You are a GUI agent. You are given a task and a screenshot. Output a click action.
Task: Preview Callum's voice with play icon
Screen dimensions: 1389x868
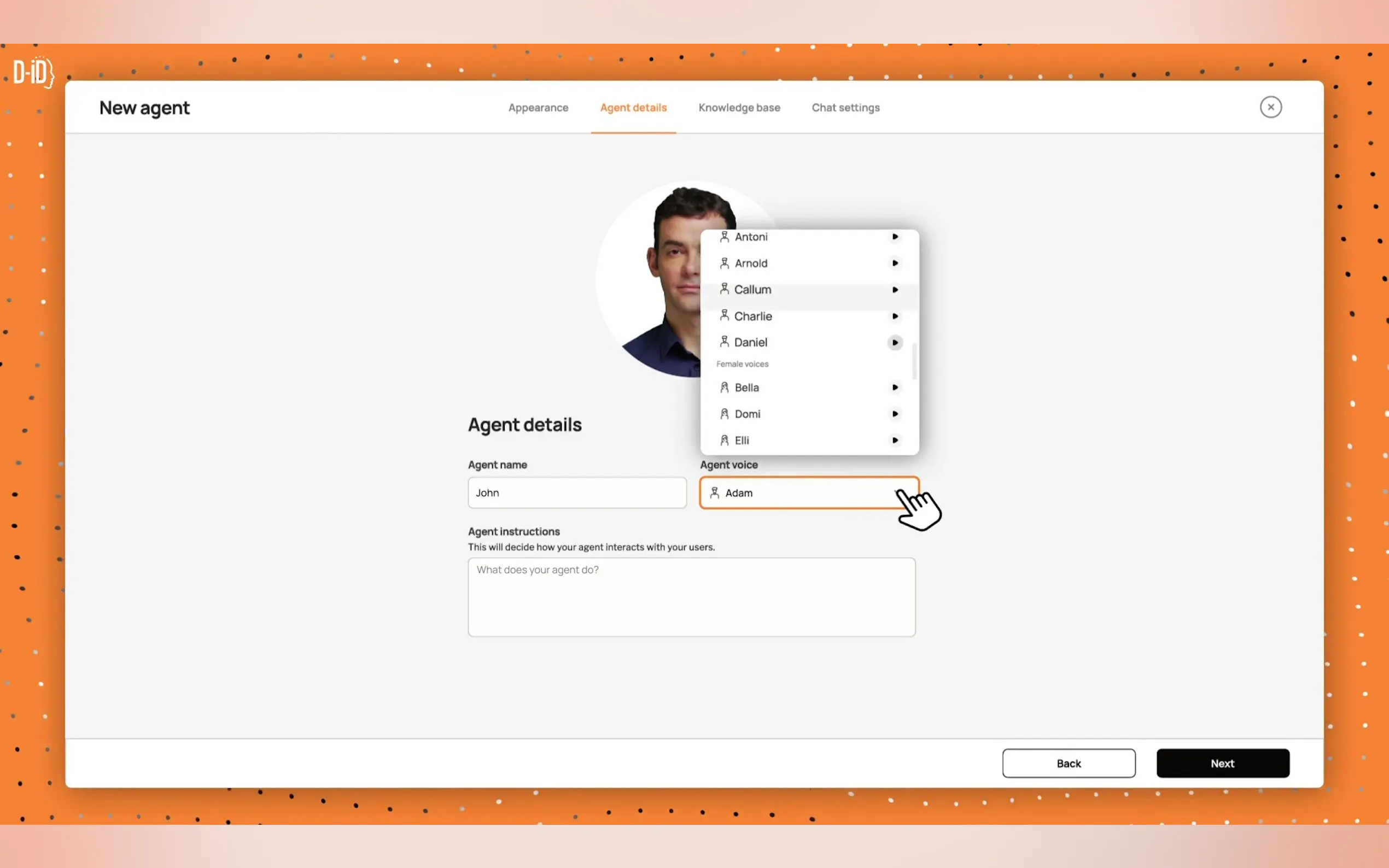[x=895, y=290]
